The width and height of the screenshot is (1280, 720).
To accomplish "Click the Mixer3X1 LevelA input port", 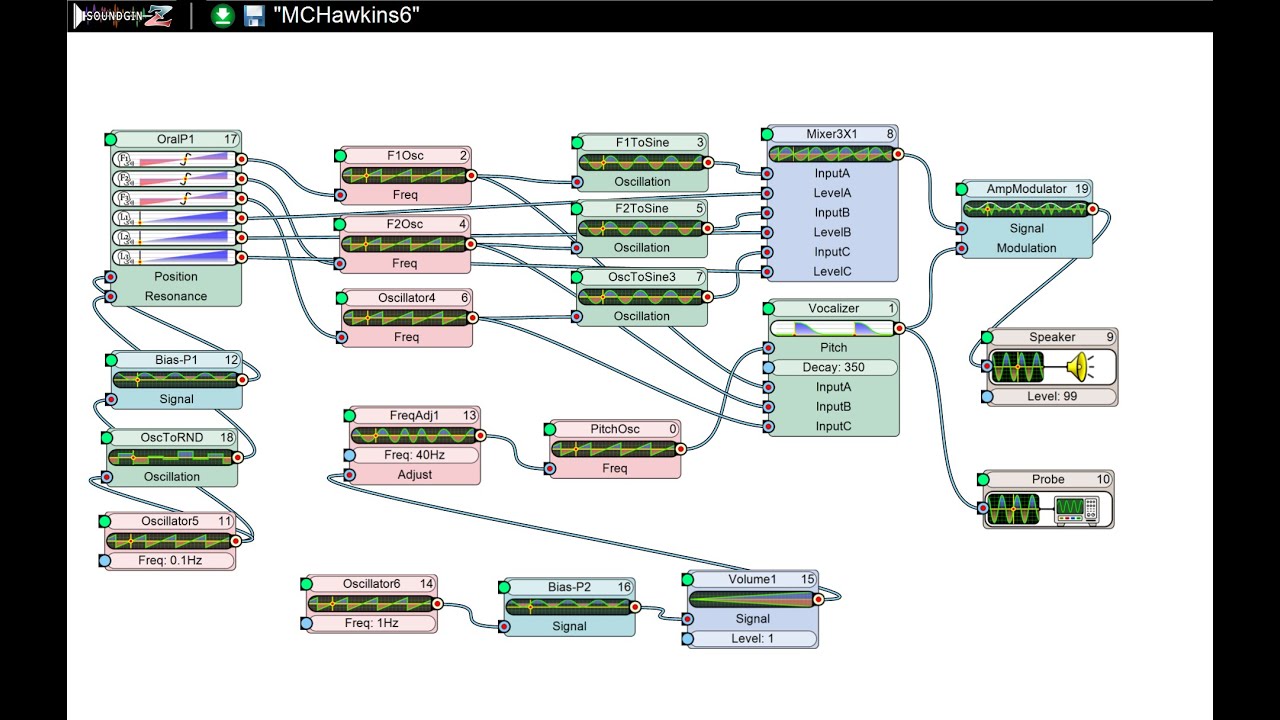I will [767, 193].
